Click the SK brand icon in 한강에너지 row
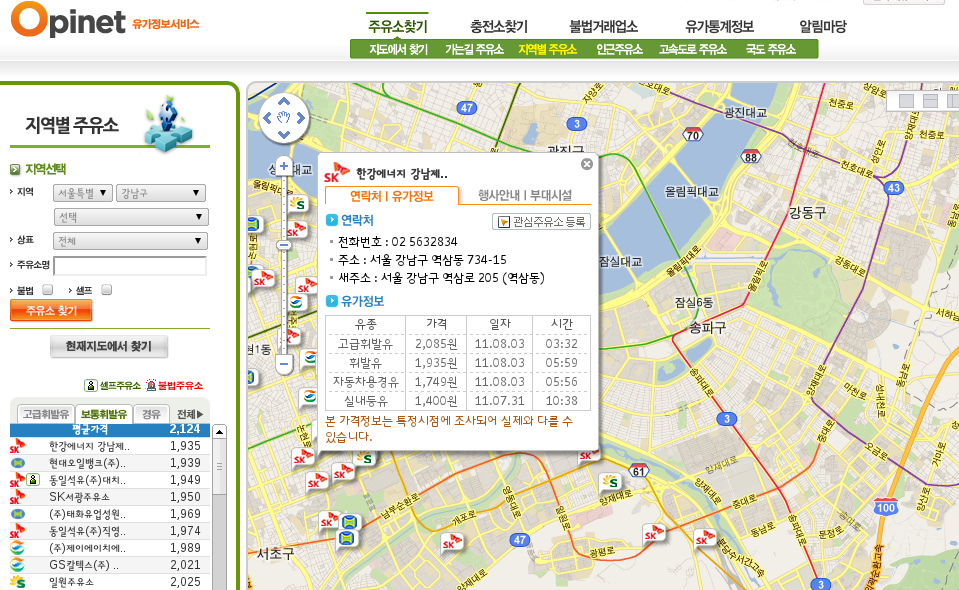 (x=17, y=446)
